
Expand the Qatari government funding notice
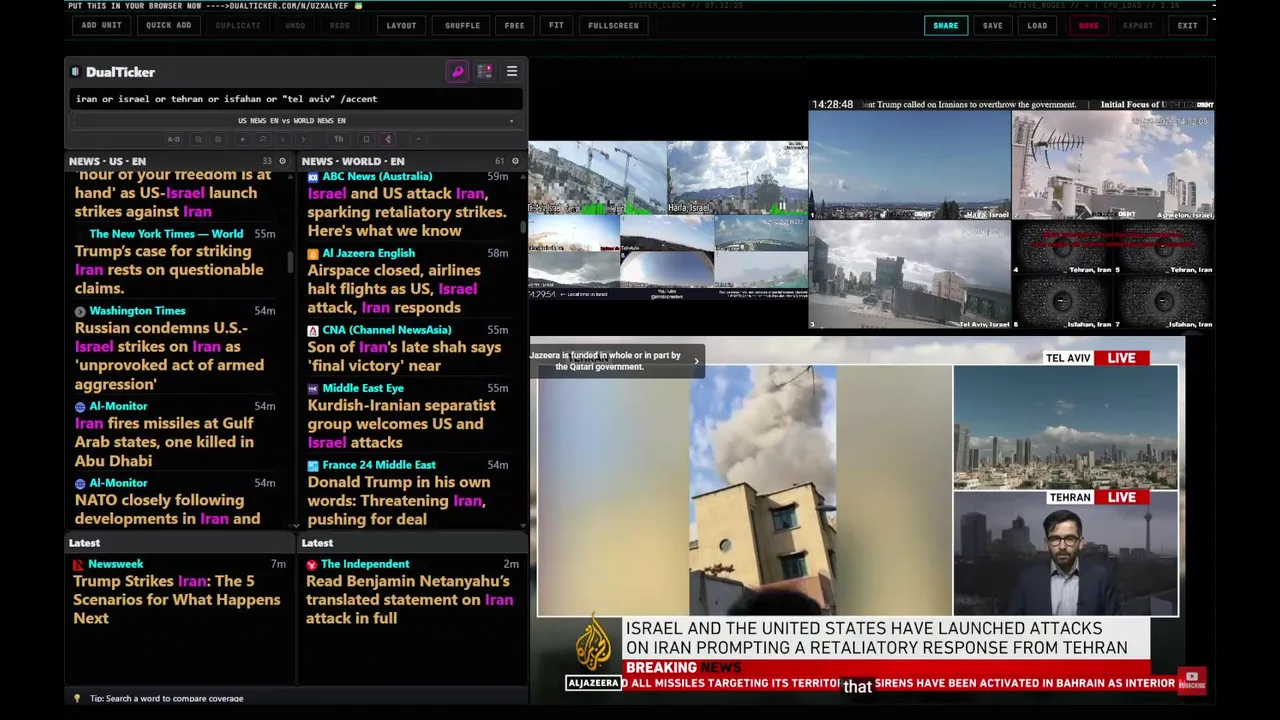696,361
